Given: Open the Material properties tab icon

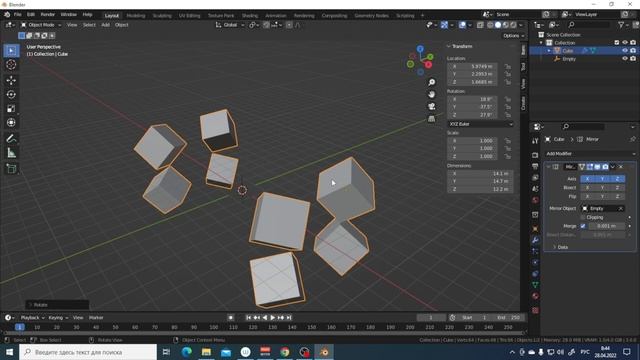Looking at the screenshot, I should (x=535, y=296).
